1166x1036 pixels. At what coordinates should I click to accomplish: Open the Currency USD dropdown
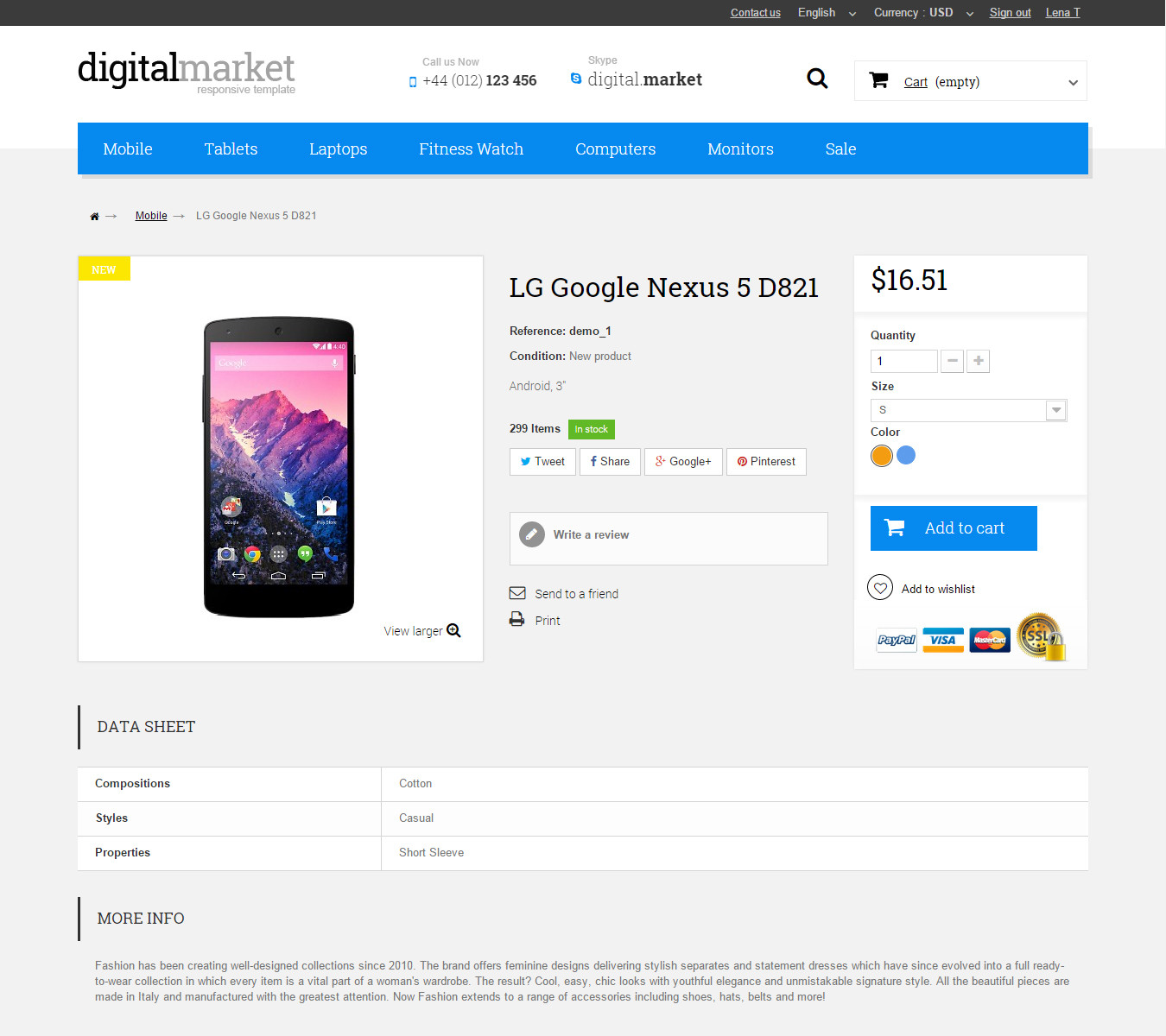coord(922,13)
